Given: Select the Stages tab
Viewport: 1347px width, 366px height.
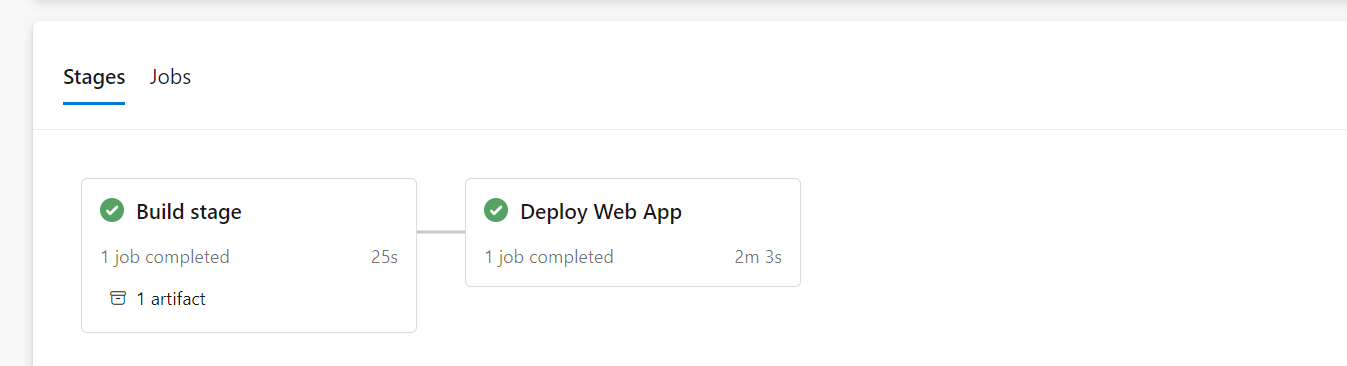Looking at the screenshot, I should click(x=94, y=77).
